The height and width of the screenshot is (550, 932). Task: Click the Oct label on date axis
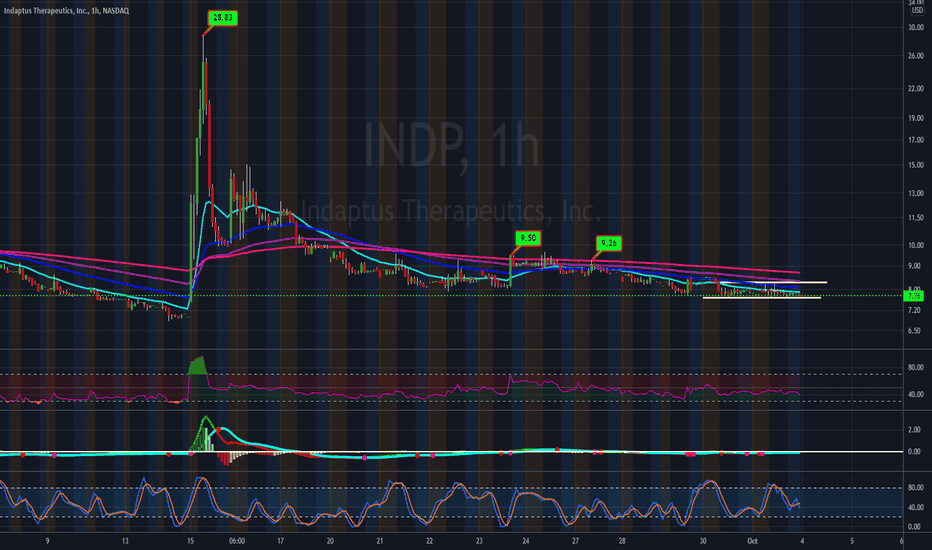(x=752, y=541)
